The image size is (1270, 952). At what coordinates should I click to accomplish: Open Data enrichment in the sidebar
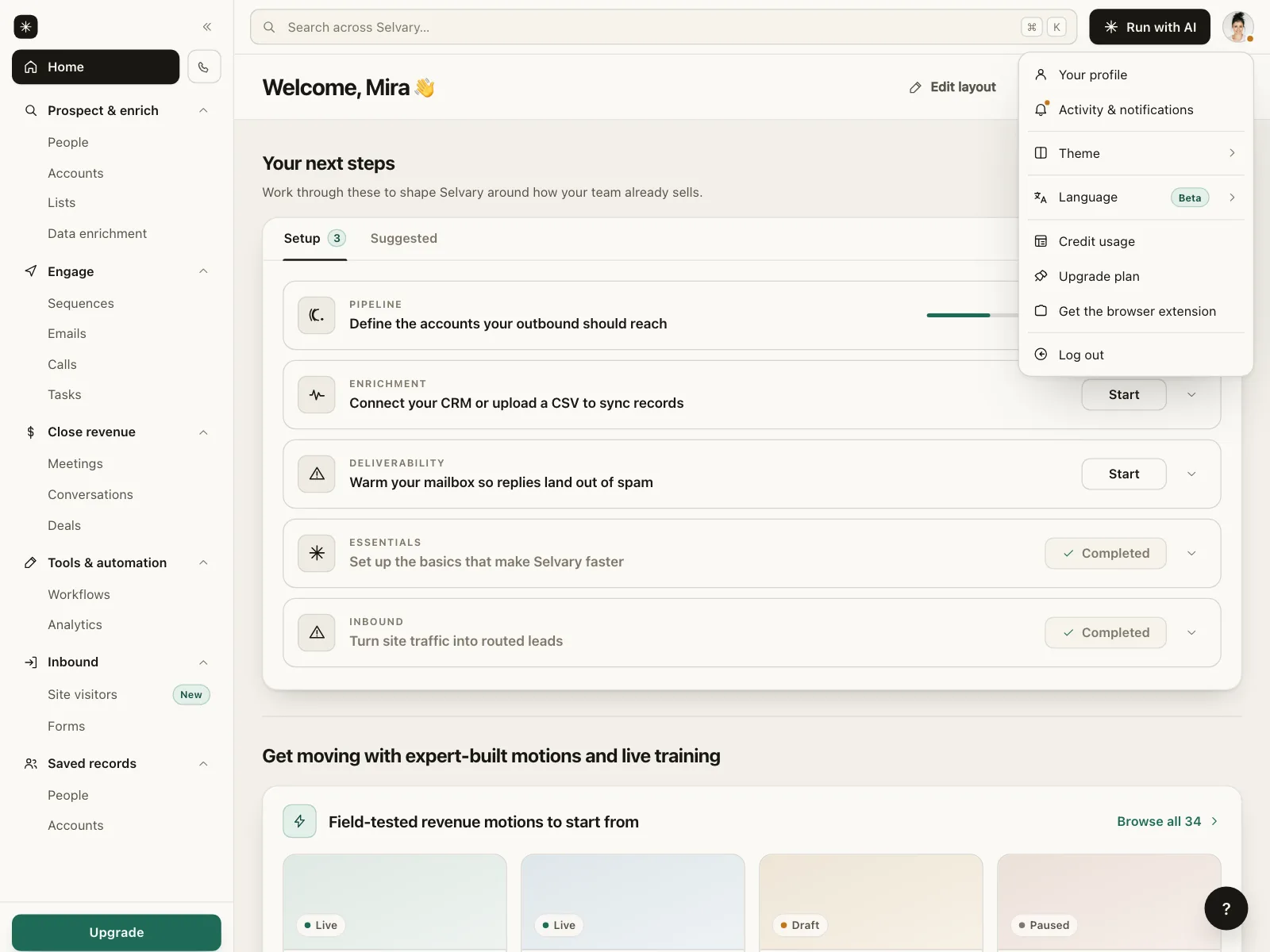click(97, 233)
